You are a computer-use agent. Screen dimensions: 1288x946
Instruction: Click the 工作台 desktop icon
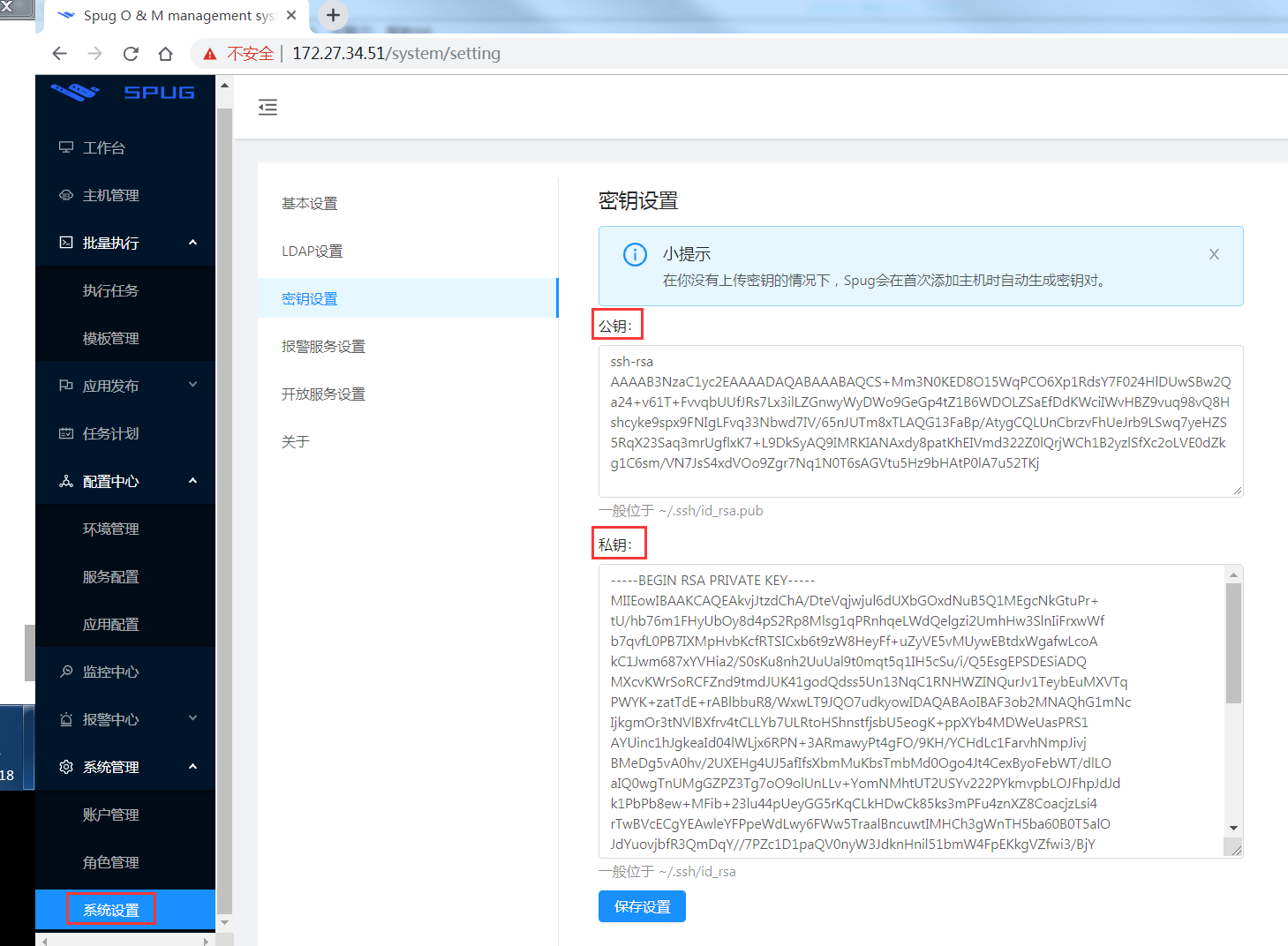[66, 147]
